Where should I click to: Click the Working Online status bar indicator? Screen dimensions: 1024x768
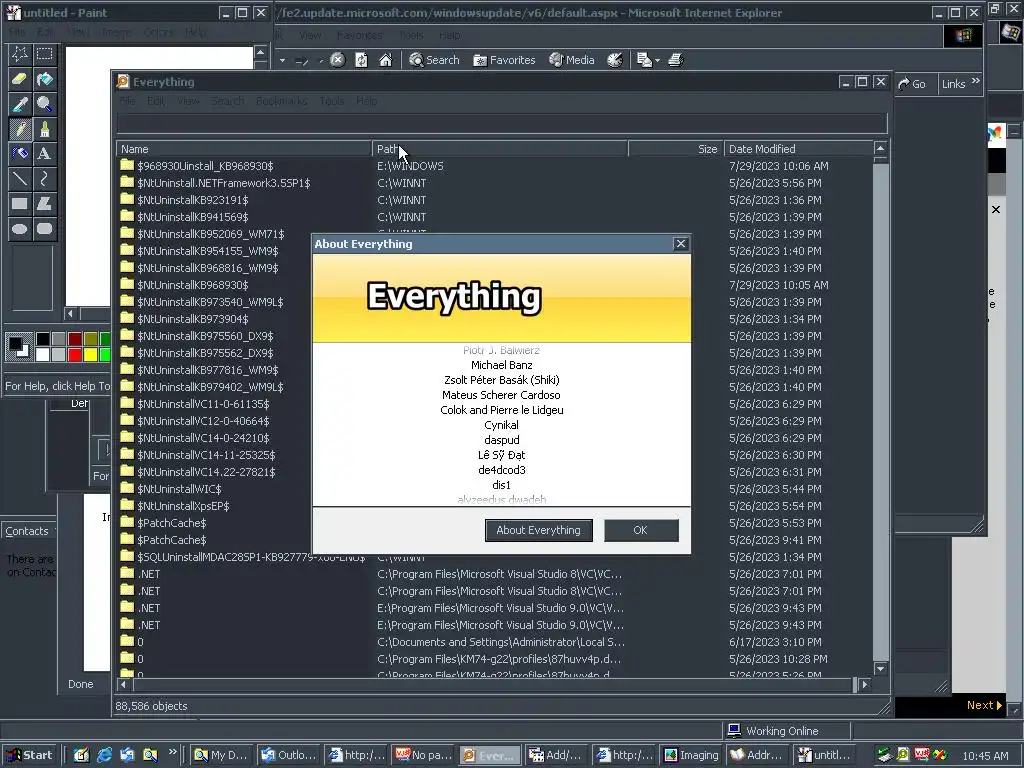[787, 731]
